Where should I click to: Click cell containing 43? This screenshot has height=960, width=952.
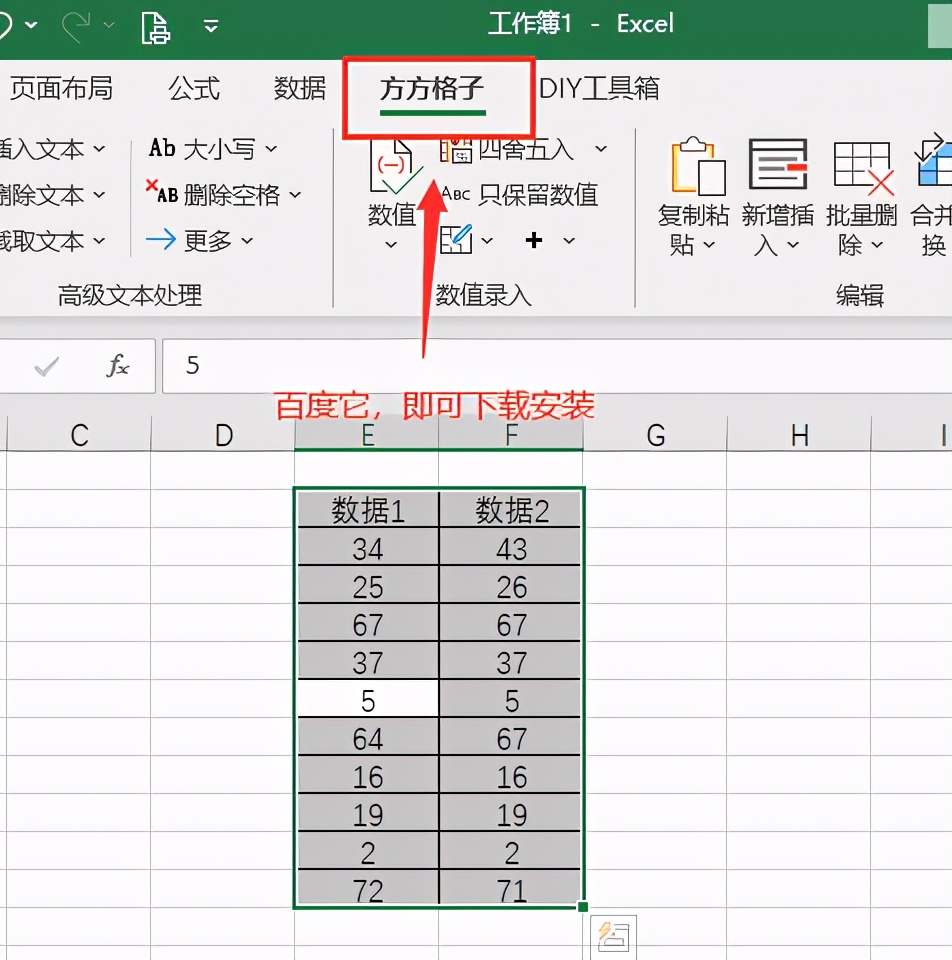coord(511,547)
